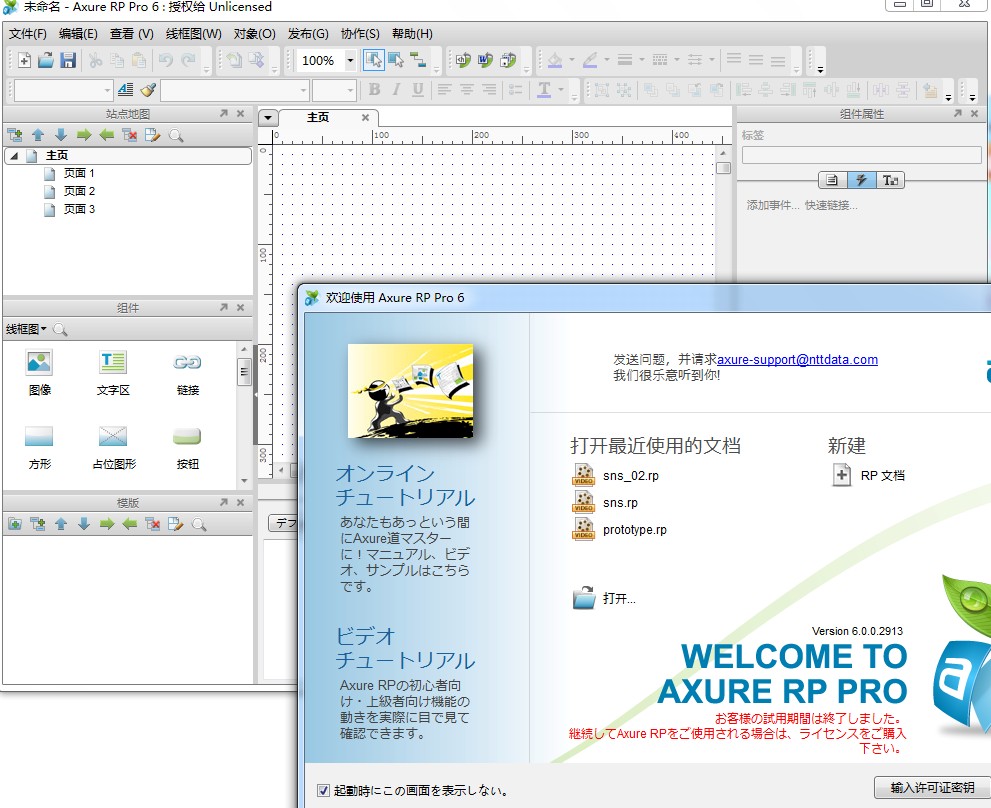This screenshot has height=808, width=991.
Task: Click the Save floppy disk icon
Action: [x=68, y=61]
